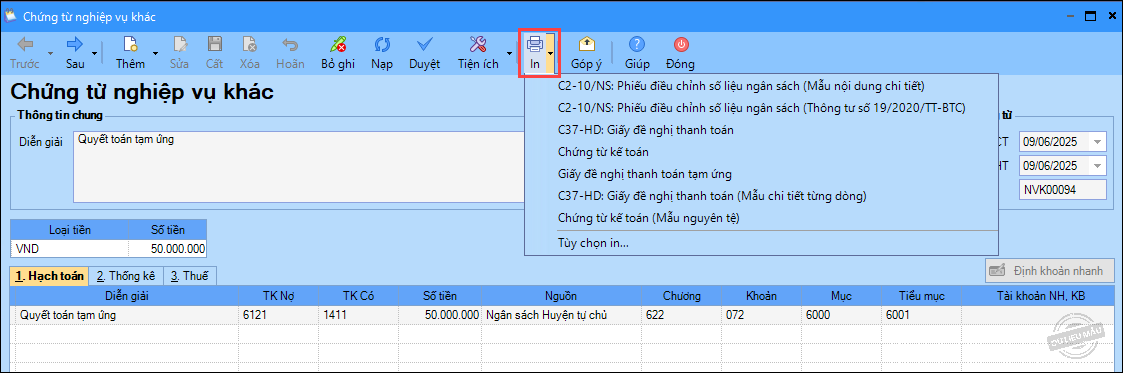
Task: Toggle the In print dropdown arrow
Action: [550, 54]
